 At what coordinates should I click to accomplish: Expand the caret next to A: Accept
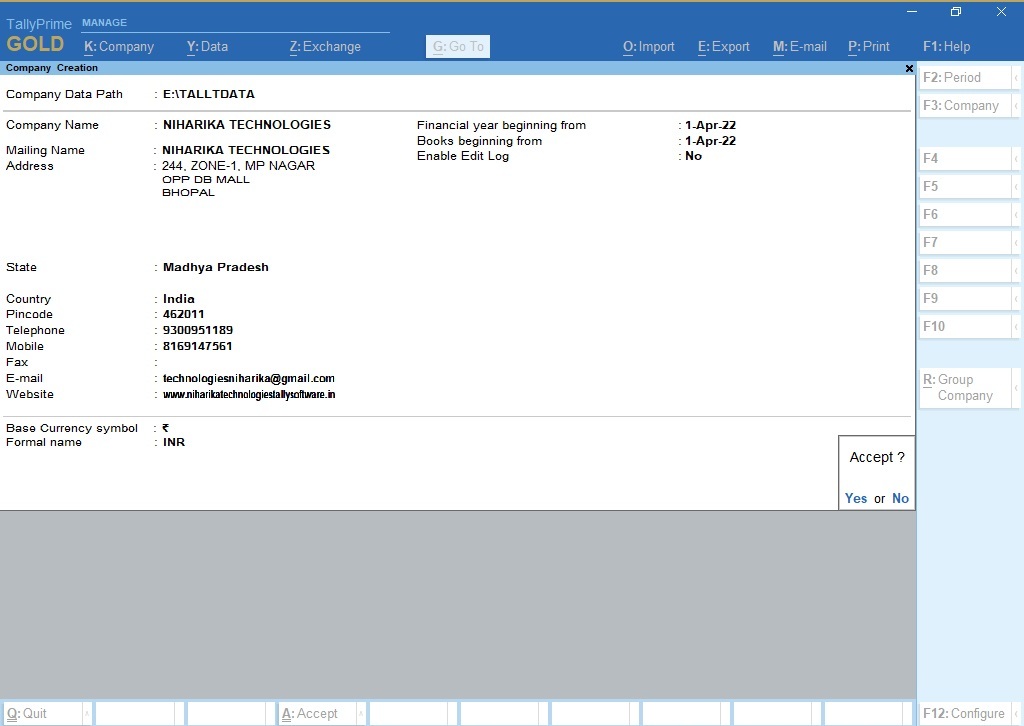(361, 714)
